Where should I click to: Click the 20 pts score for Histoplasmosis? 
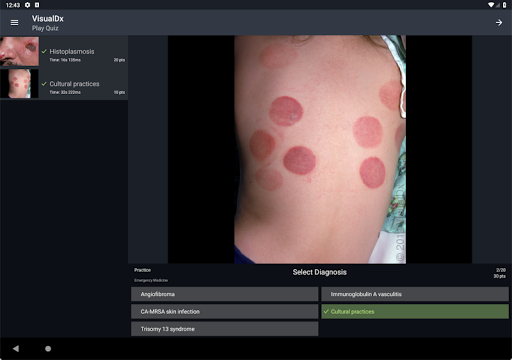click(119, 60)
